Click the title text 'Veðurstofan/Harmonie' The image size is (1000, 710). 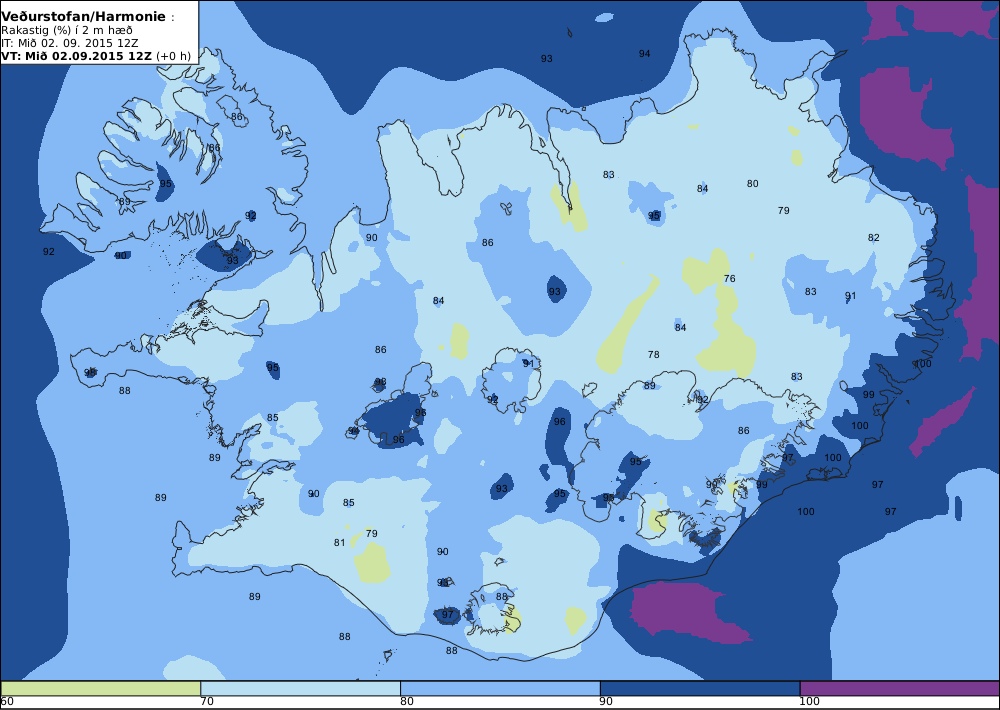click(x=83, y=17)
